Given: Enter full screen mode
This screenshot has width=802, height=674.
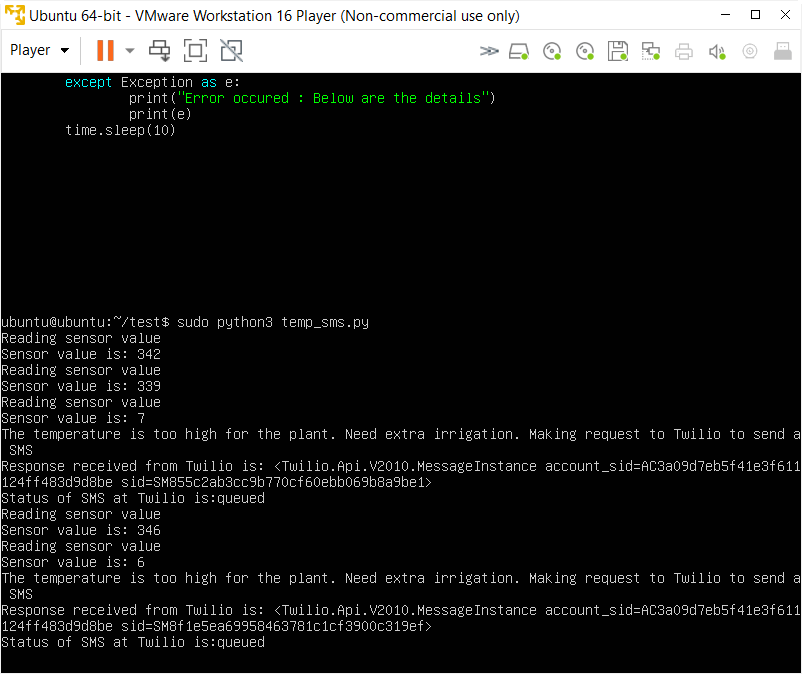Looking at the screenshot, I should click(195, 51).
